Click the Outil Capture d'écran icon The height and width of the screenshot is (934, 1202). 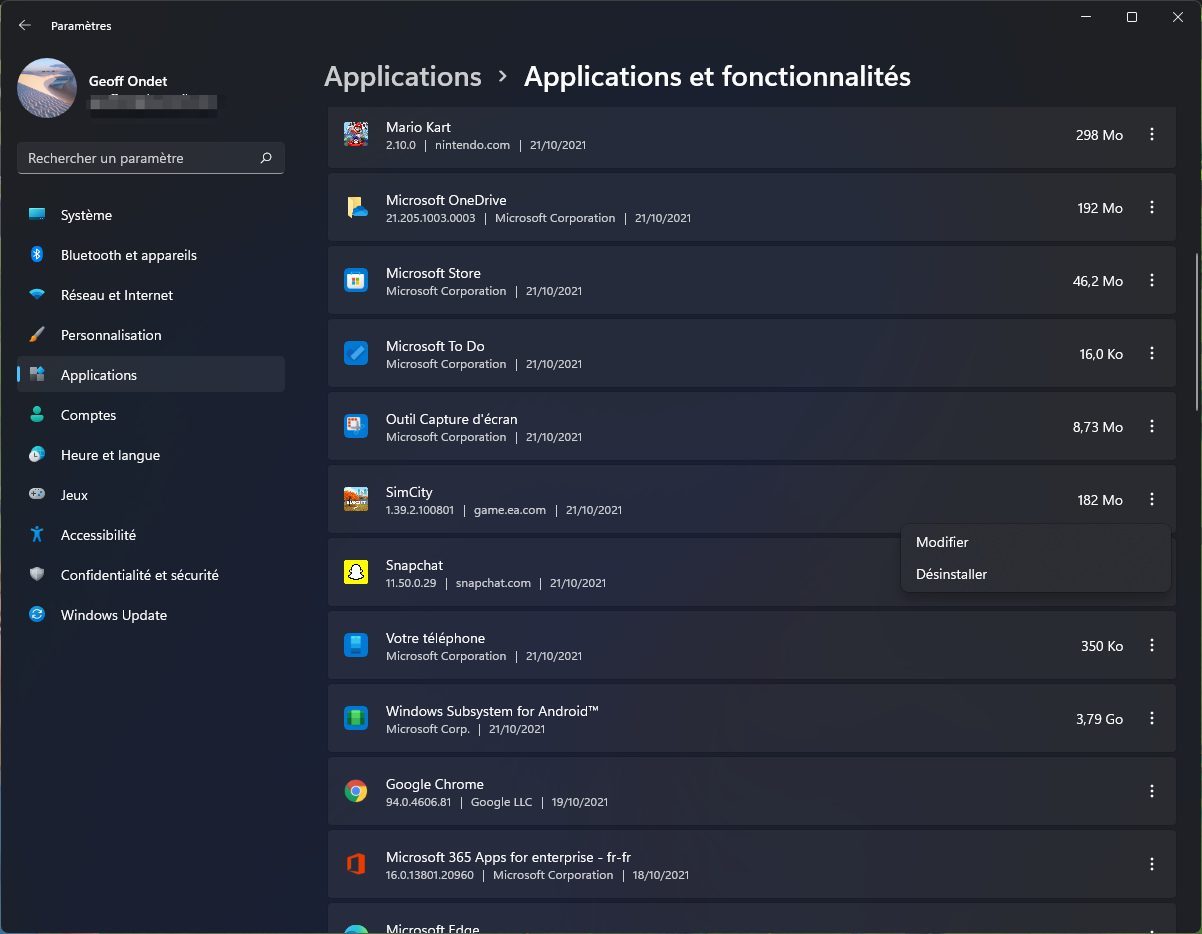point(355,427)
